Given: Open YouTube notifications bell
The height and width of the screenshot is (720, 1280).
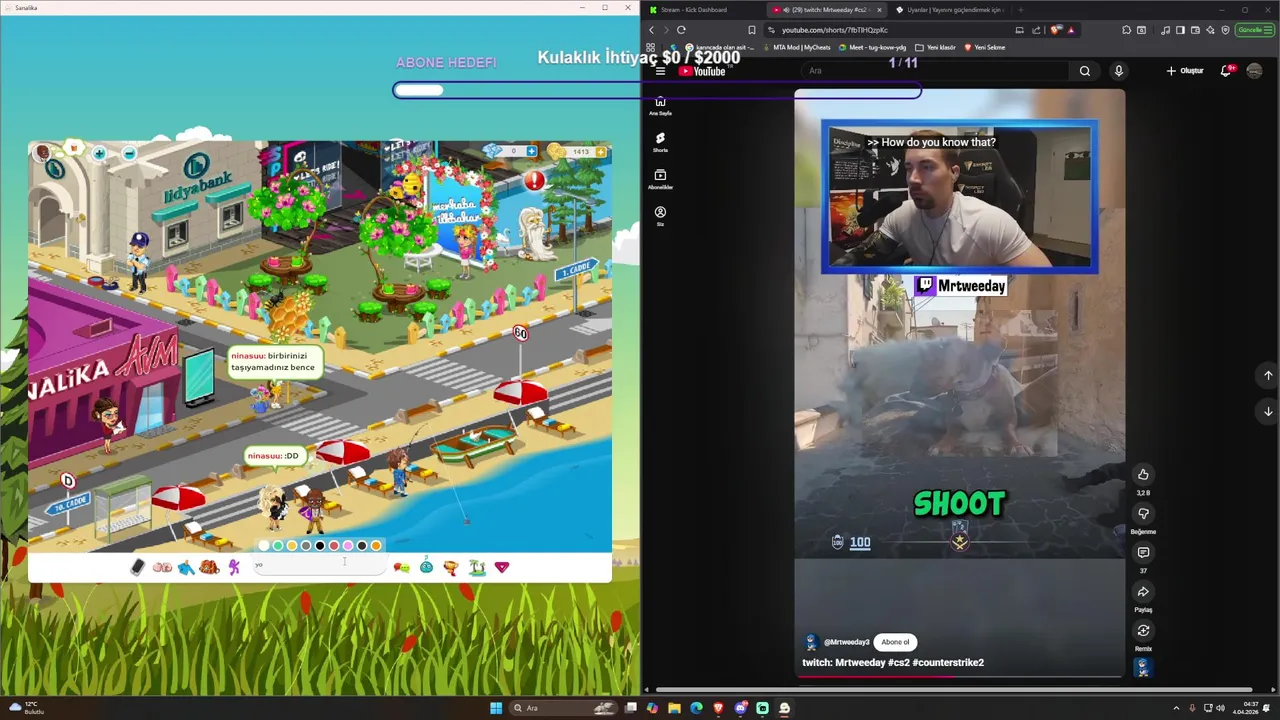Looking at the screenshot, I should pos(1226,71).
